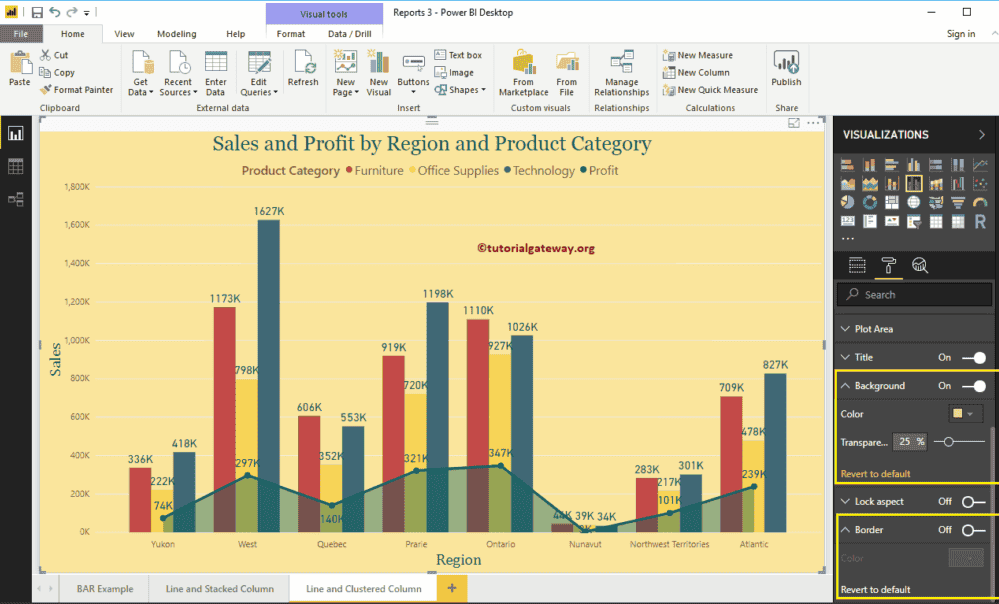Click the Publish button
The image size is (999, 604).
[786, 72]
